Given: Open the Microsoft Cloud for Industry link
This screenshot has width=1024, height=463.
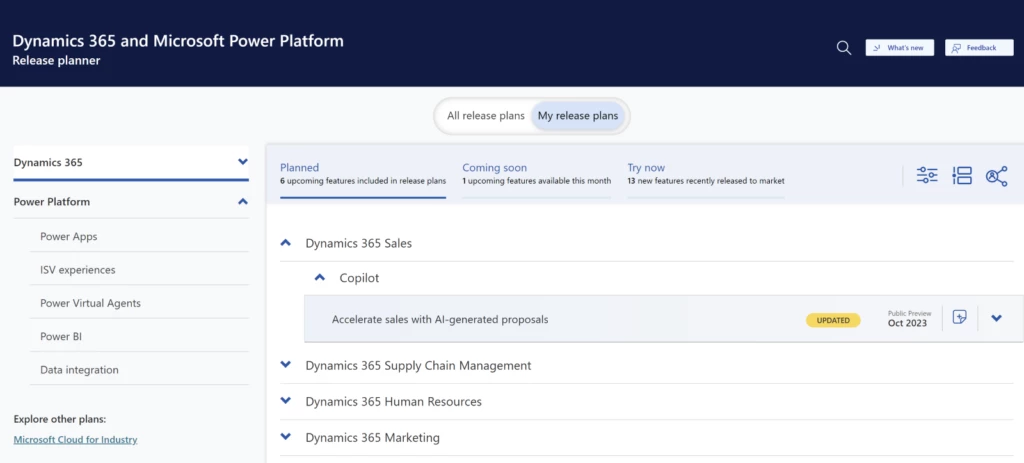Looking at the screenshot, I should [75, 439].
